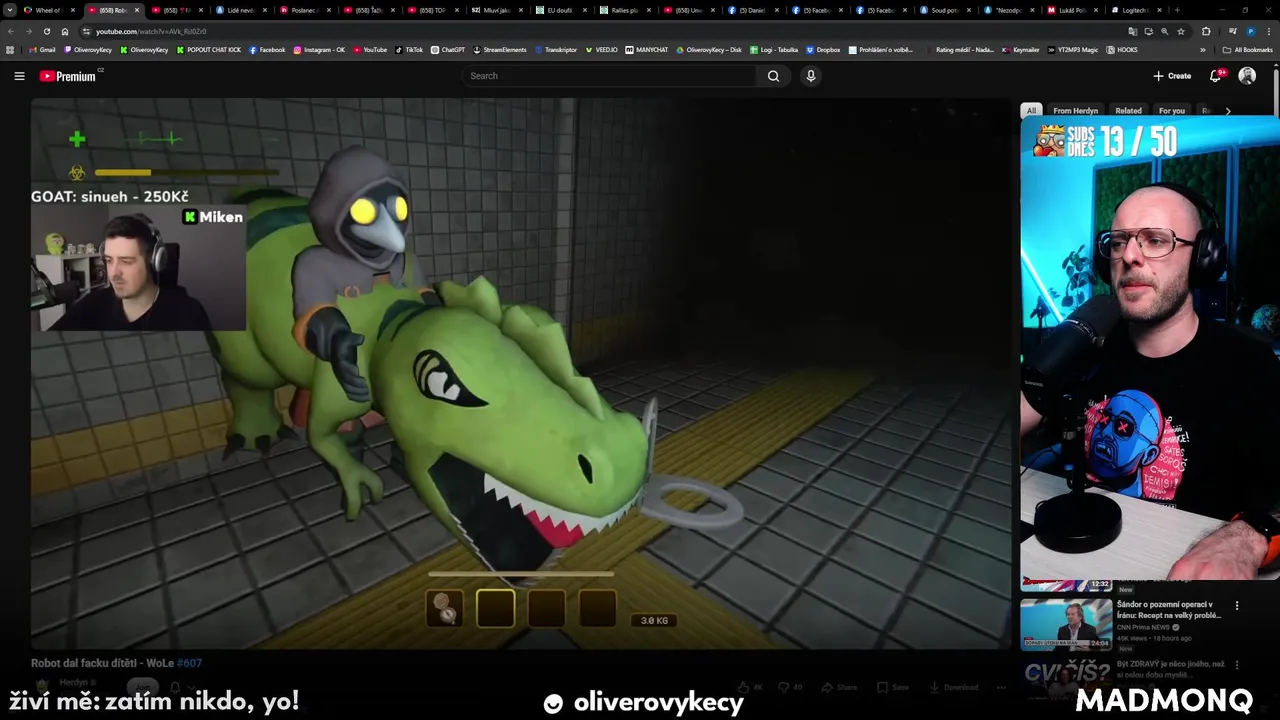Expand hidden bookmarks with the chevron
The height and width of the screenshot is (720, 1280).
(x=1203, y=49)
